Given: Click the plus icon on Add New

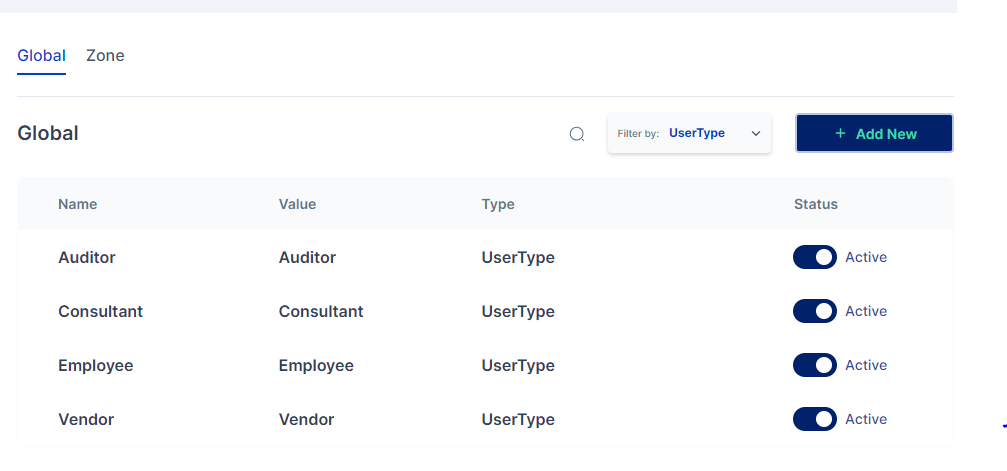Looking at the screenshot, I should point(840,134).
